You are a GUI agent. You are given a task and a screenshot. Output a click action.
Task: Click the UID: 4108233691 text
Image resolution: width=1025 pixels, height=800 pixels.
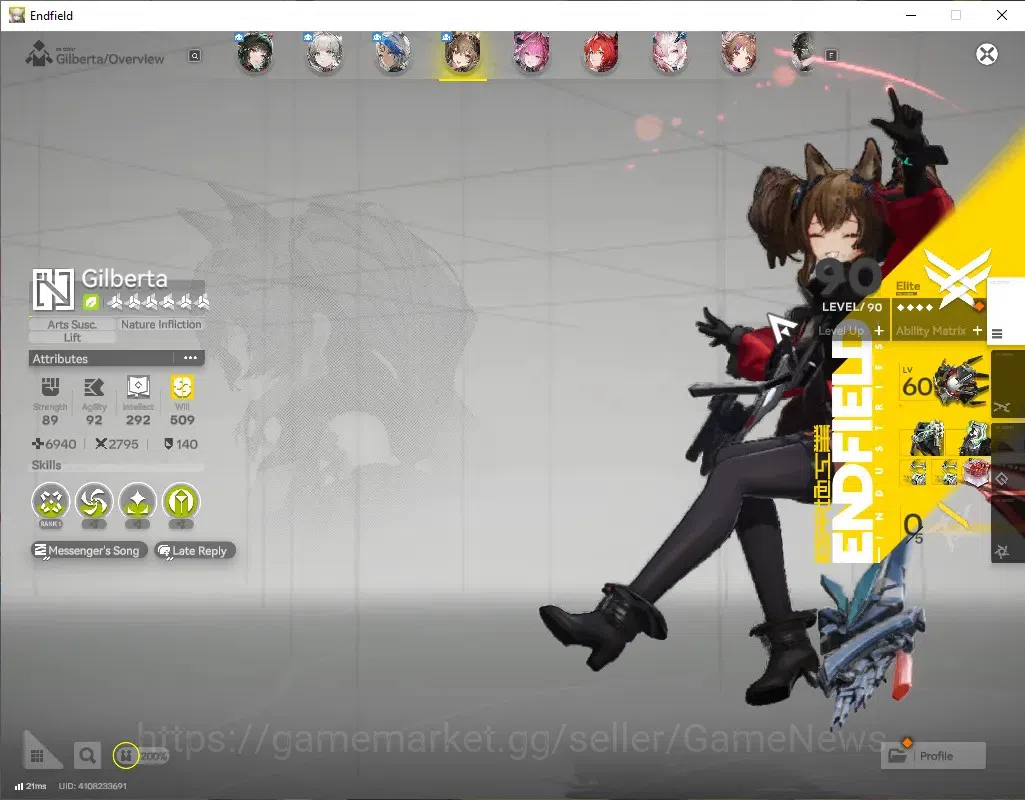(x=93, y=786)
